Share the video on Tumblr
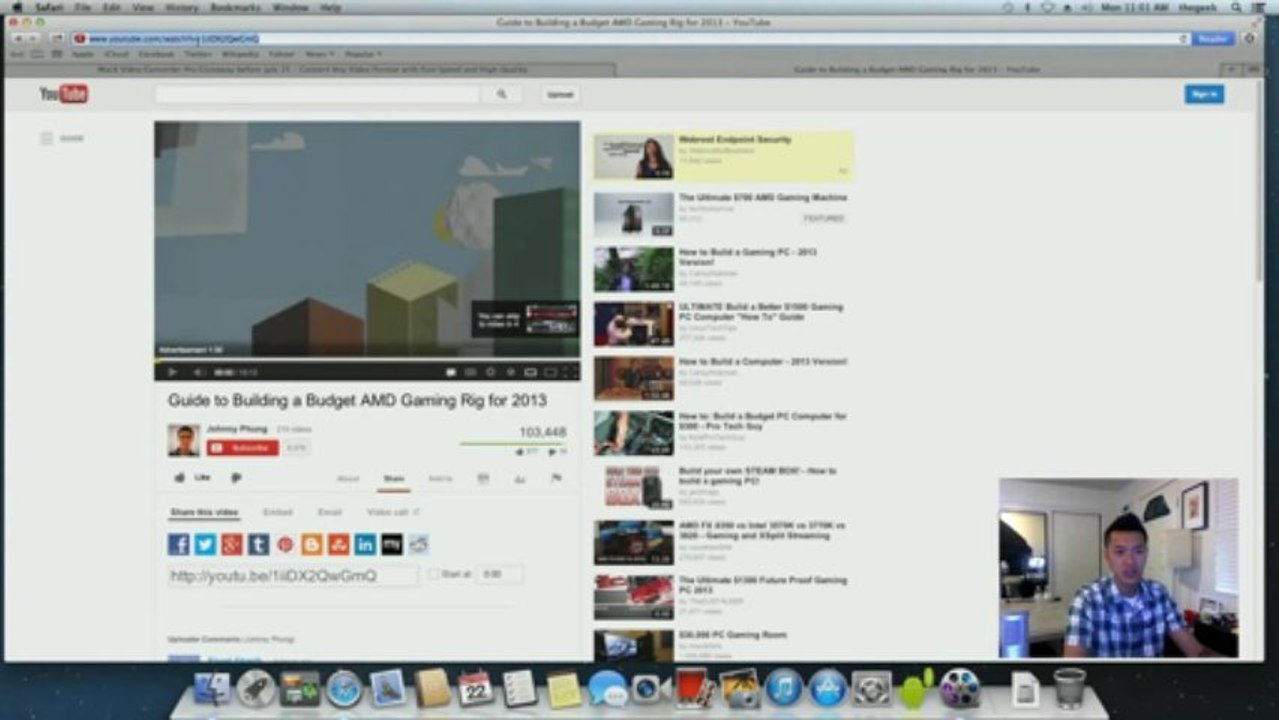The height and width of the screenshot is (720, 1279). click(x=259, y=544)
